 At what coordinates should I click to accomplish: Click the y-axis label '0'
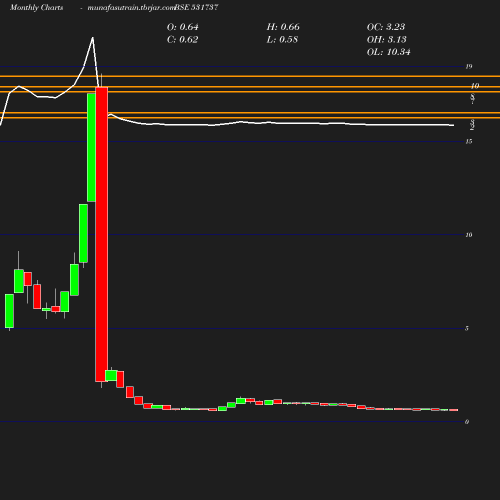coord(467,422)
